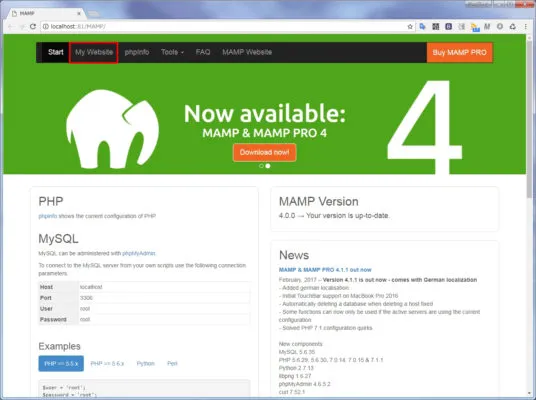Switch to the Python example tab
This screenshot has height=400, width=536.
[146, 363]
